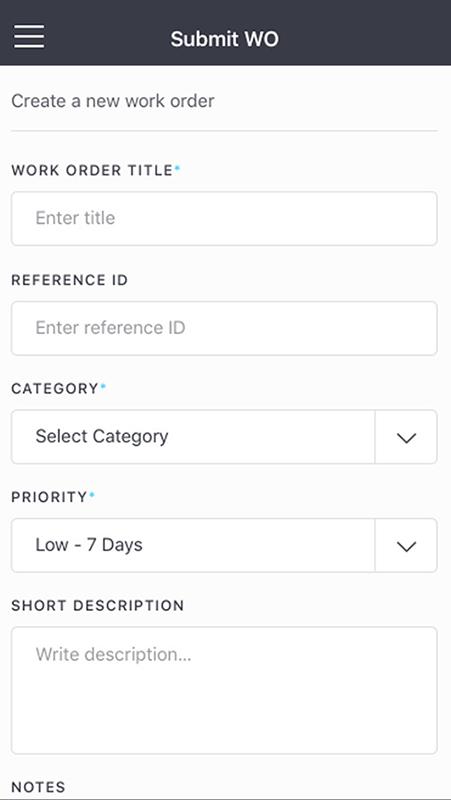Expand the Priority dropdown chevron arrow

tap(406, 546)
